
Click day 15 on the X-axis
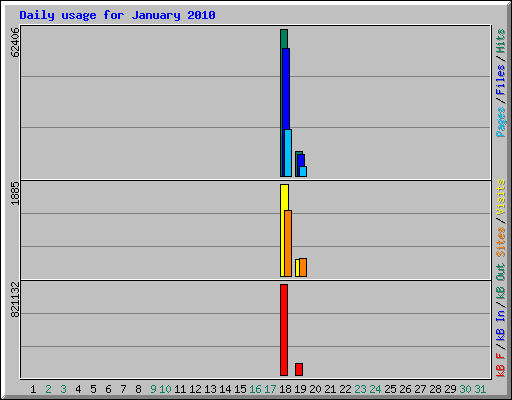[x=240, y=389]
